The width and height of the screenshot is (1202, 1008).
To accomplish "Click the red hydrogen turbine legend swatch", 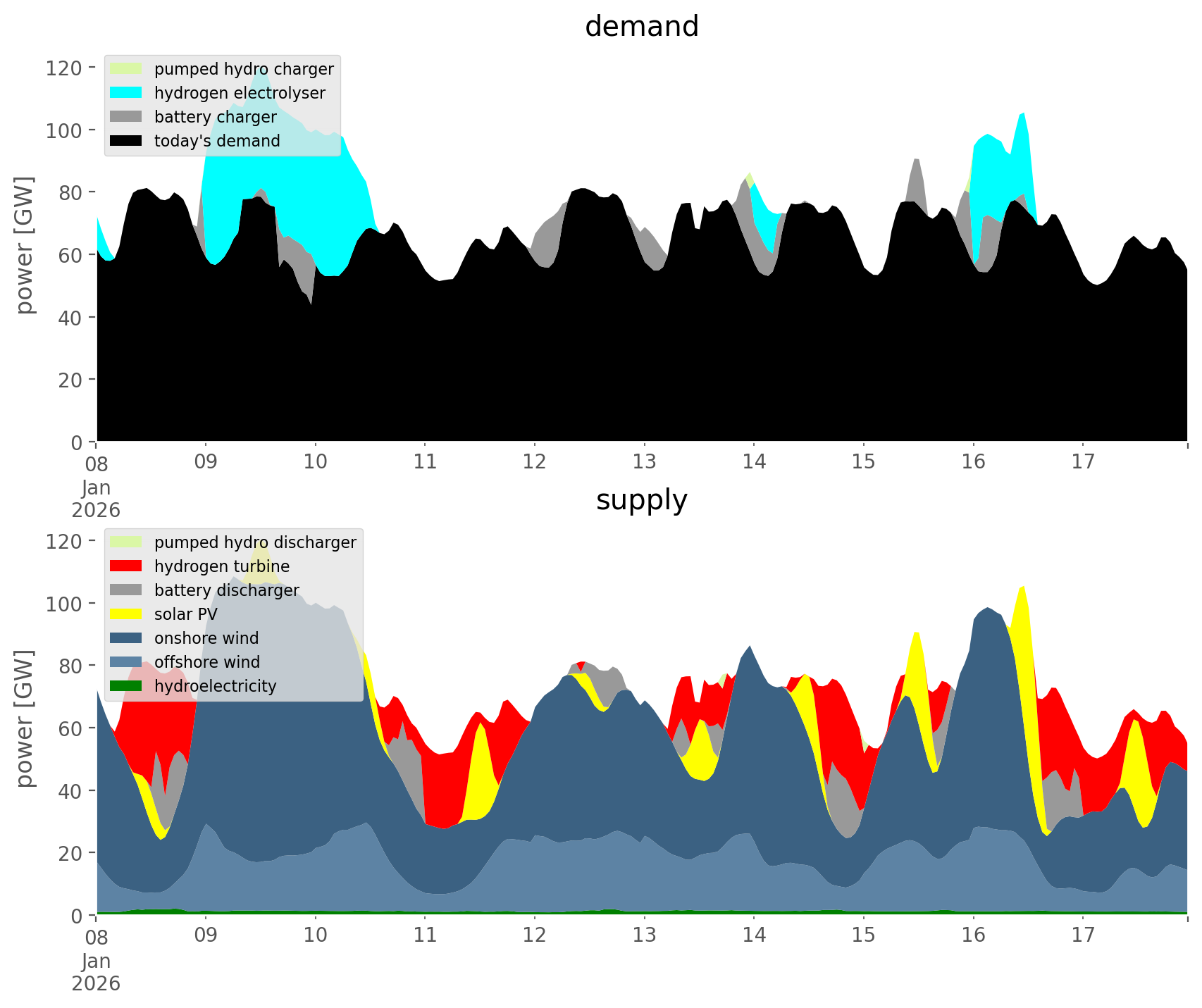I will (126, 566).
